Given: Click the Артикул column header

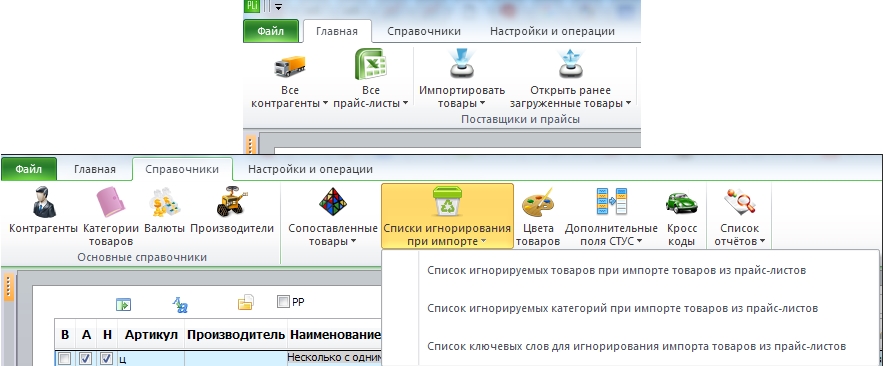Looking at the screenshot, I should [151, 335].
